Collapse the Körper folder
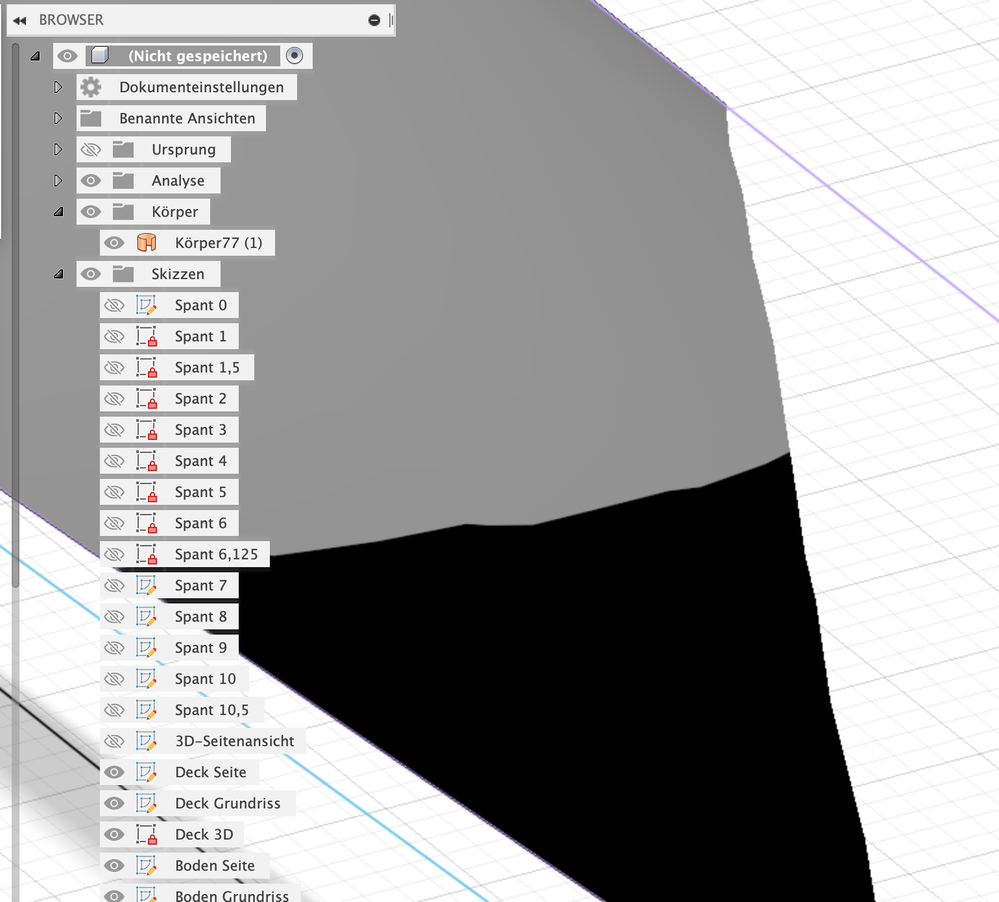Image resolution: width=999 pixels, height=902 pixels. (59, 211)
